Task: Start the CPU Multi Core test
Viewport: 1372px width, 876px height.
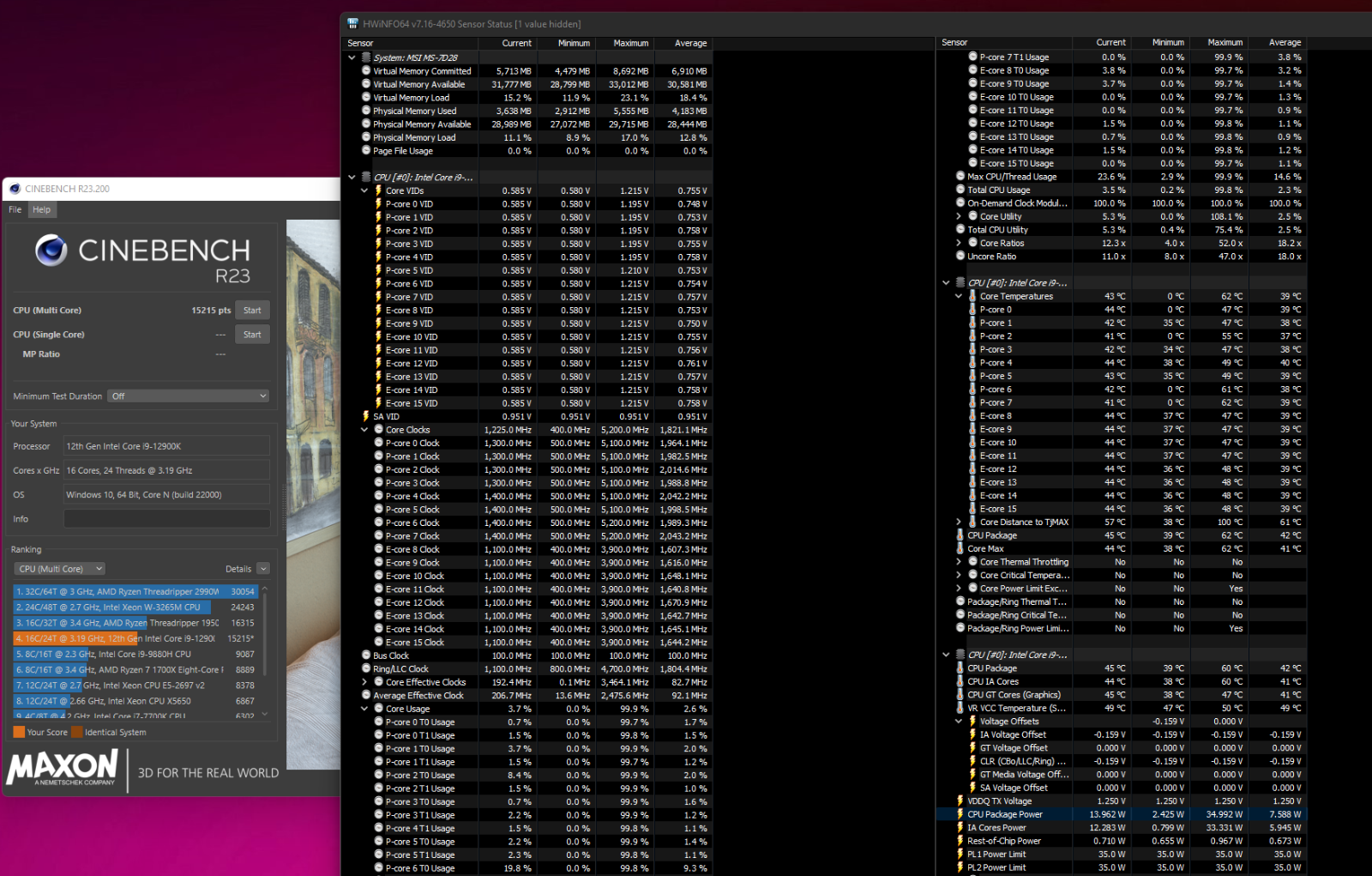Action: pyautogui.click(x=252, y=311)
